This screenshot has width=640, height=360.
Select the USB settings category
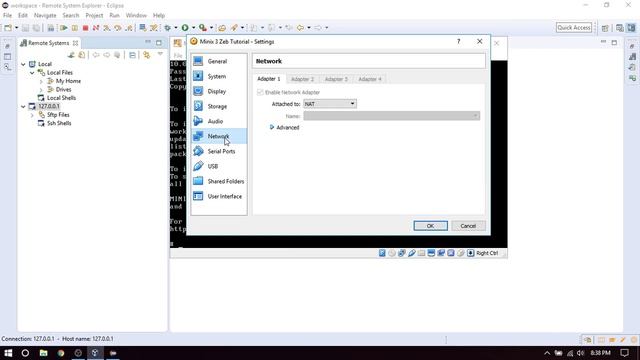point(219,166)
